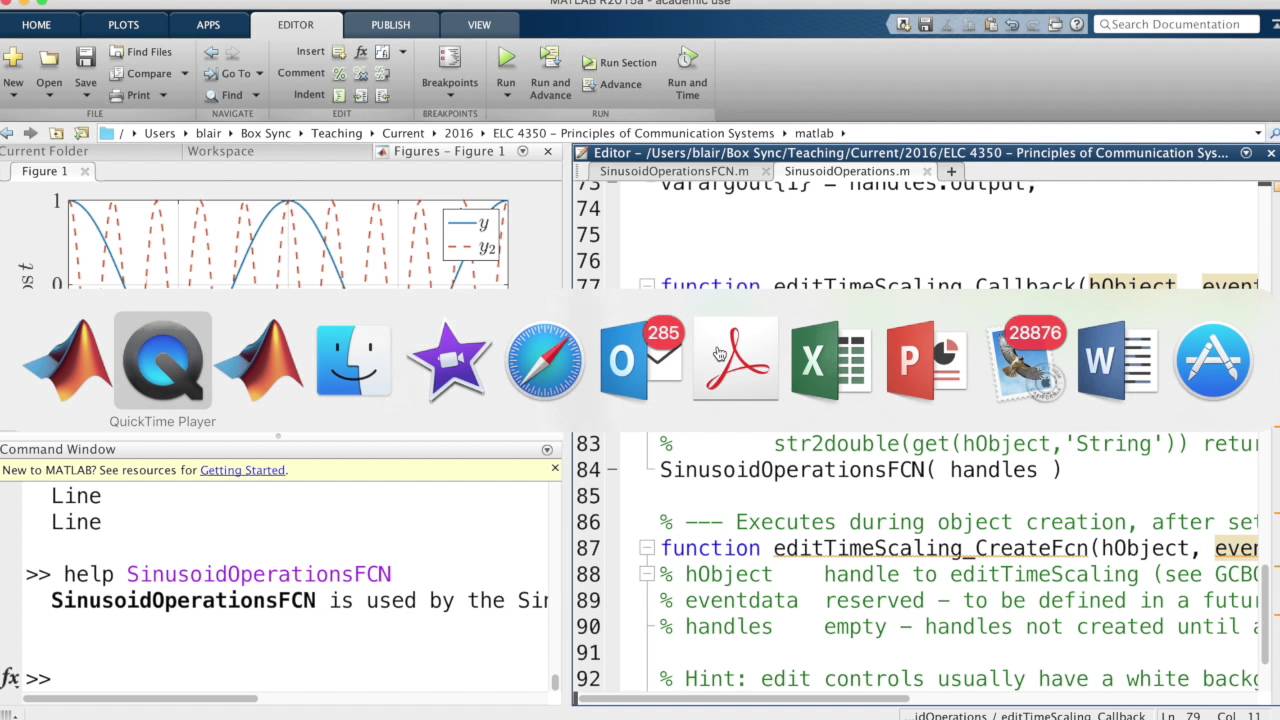Viewport: 1280px width, 720px height.
Task: Open the Command Window actions menu
Action: [x=547, y=450]
